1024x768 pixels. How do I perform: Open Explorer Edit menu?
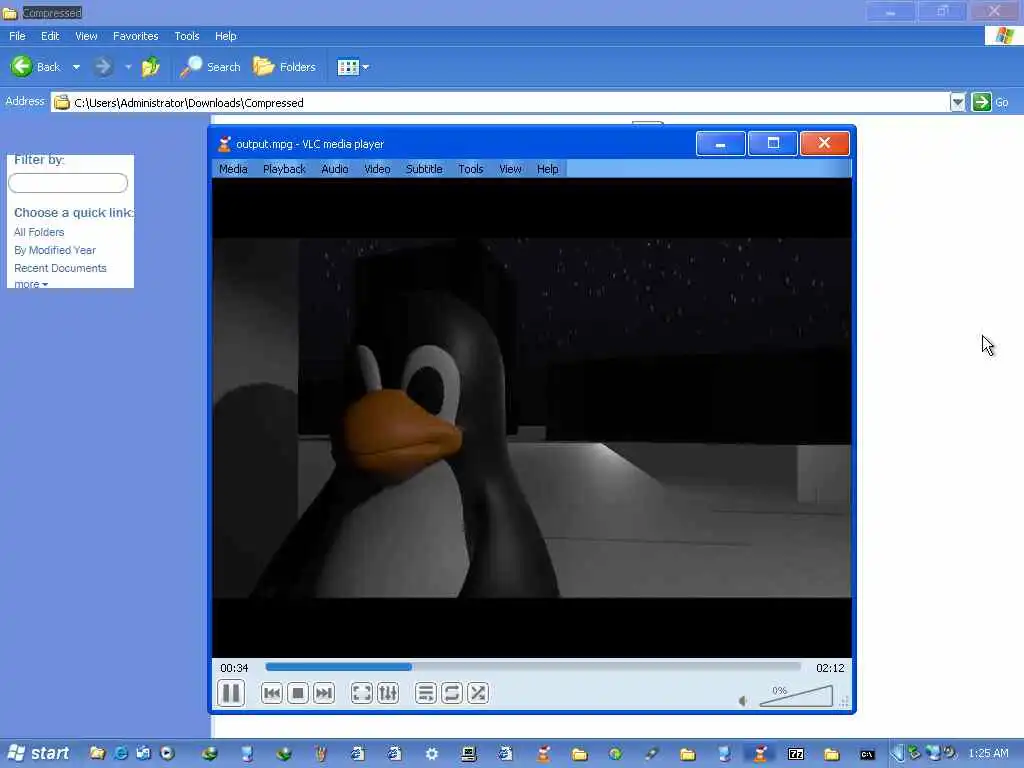[50, 36]
